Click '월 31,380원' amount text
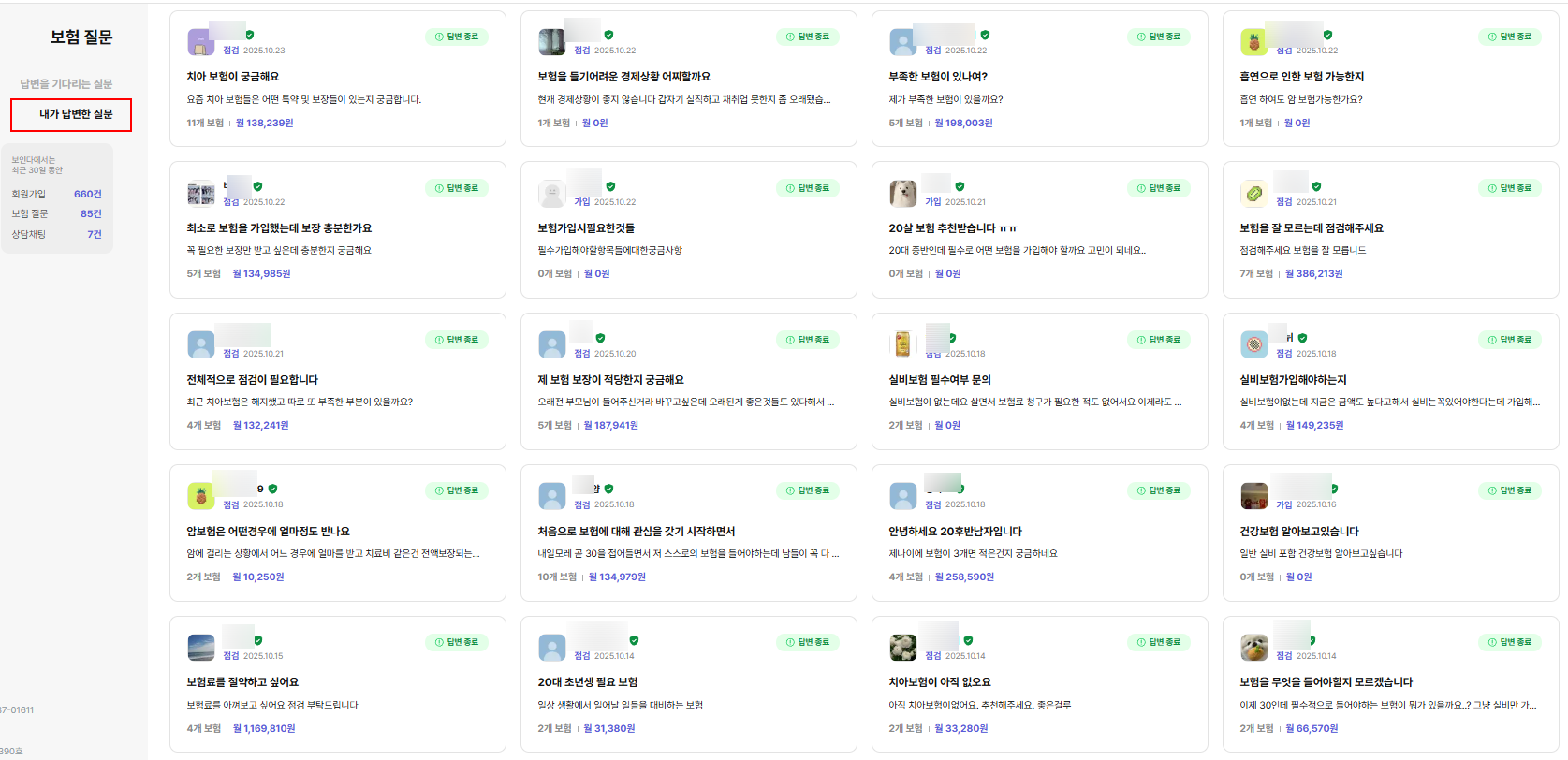The width and height of the screenshot is (1568, 760). [609, 728]
